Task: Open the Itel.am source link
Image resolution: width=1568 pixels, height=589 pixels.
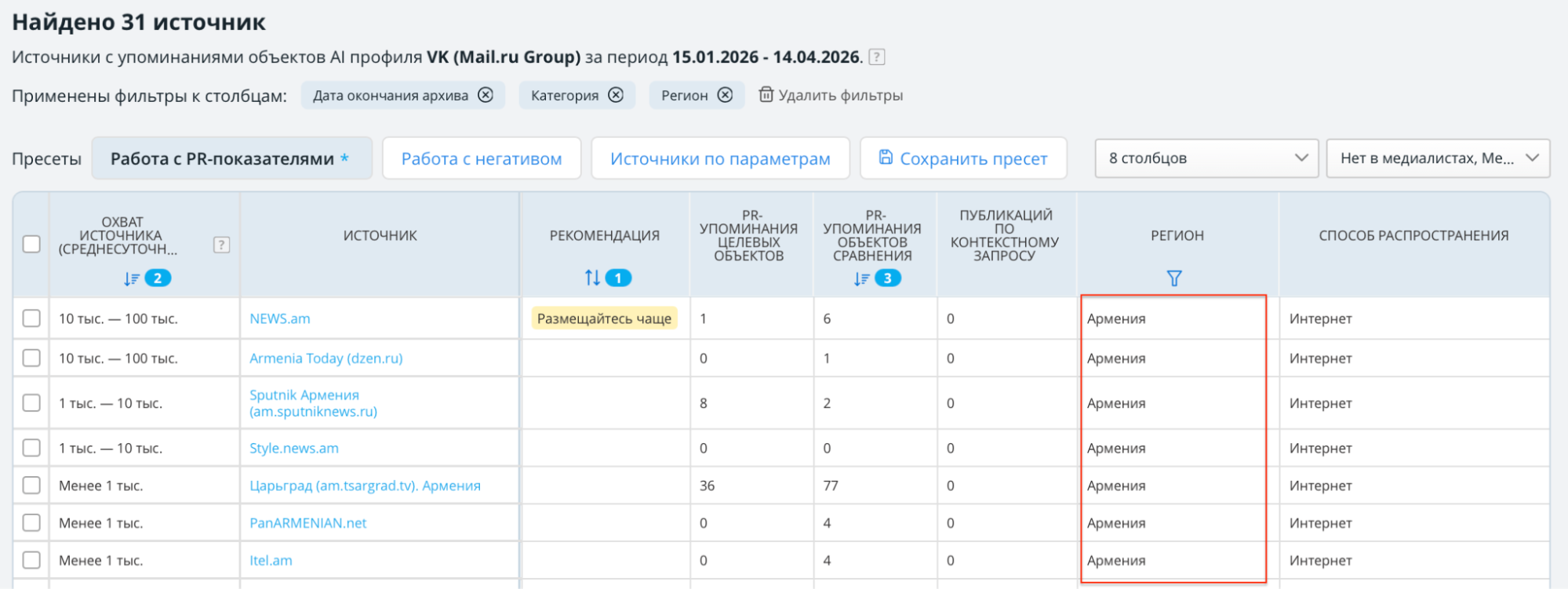Action: [x=271, y=560]
